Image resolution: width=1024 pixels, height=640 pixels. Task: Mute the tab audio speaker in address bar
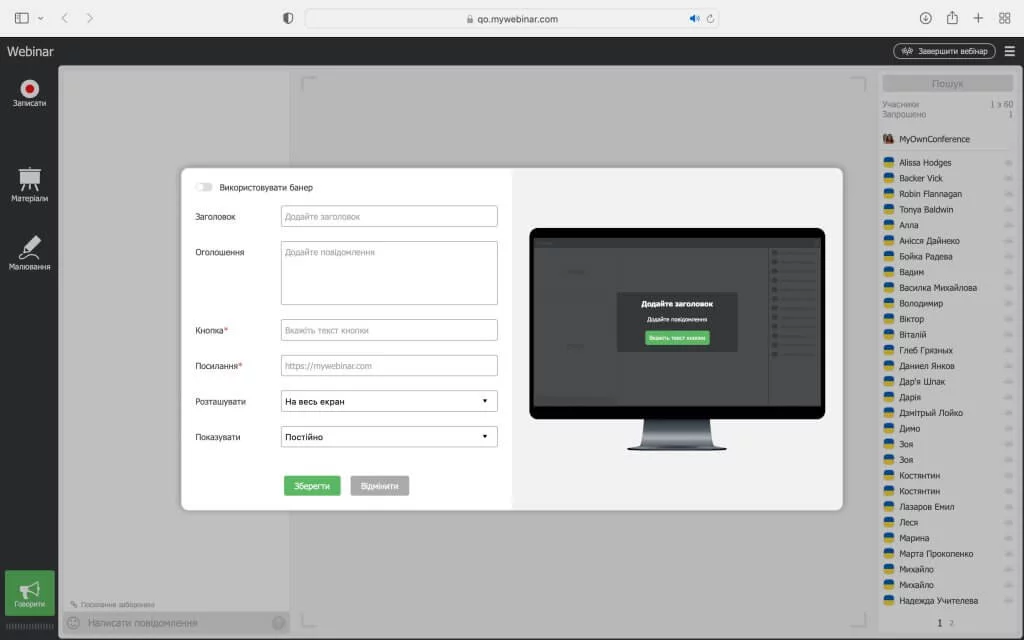point(694,18)
